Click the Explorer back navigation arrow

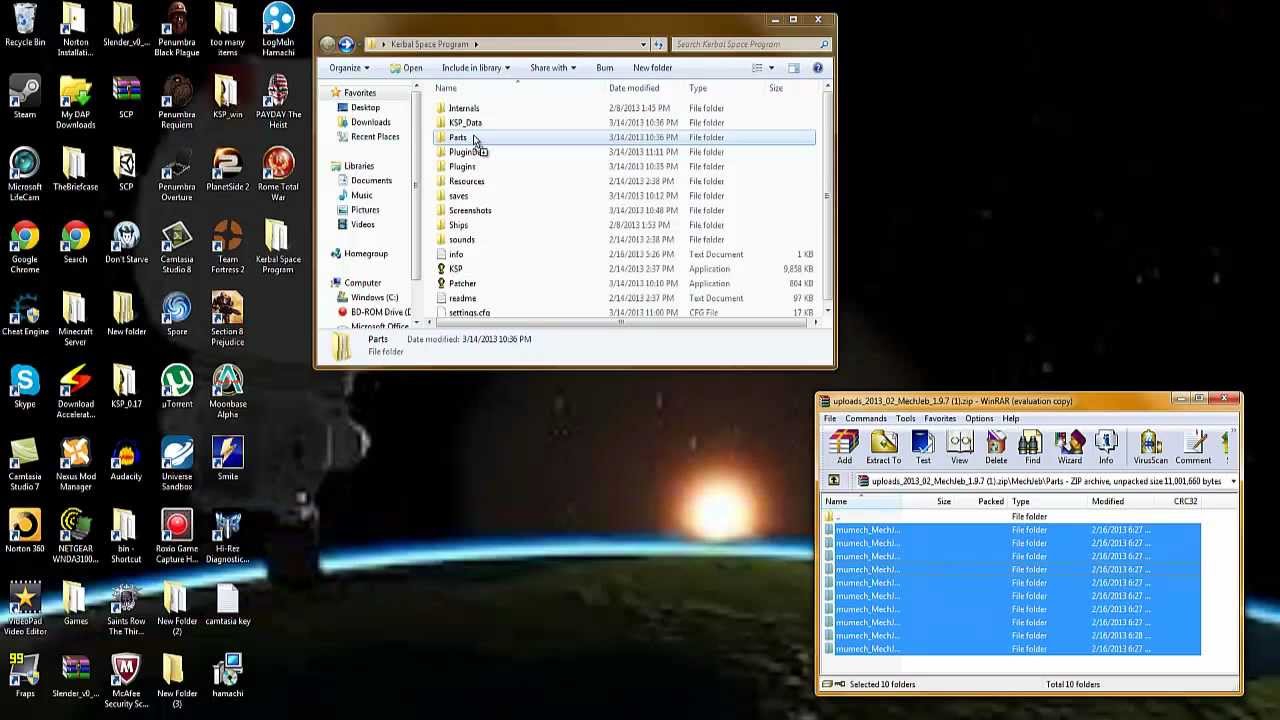tap(328, 44)
